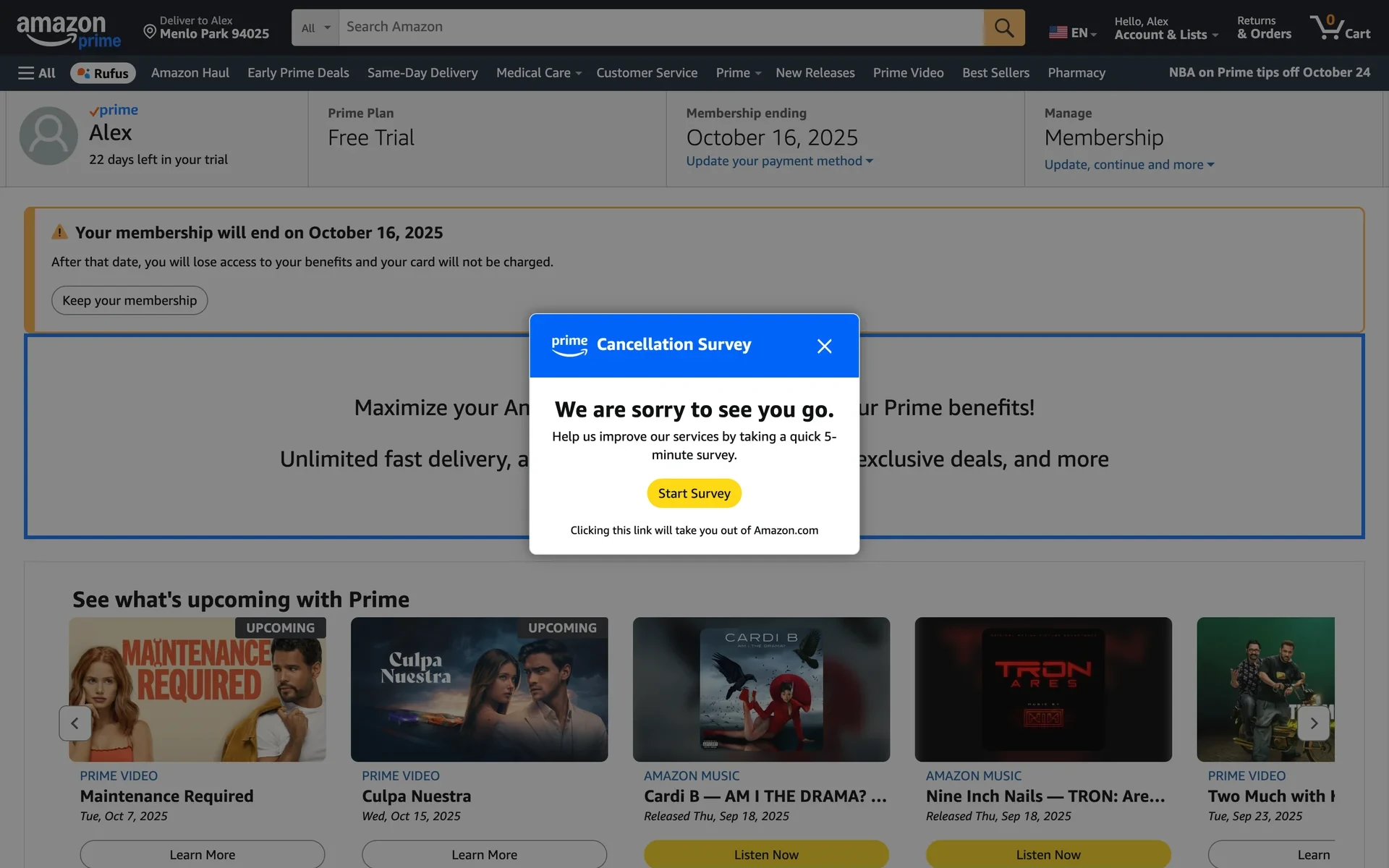Screen dimensions: 1389x868
Task: Expand Account & Lists menu
Action: [x=1166, y=28]
